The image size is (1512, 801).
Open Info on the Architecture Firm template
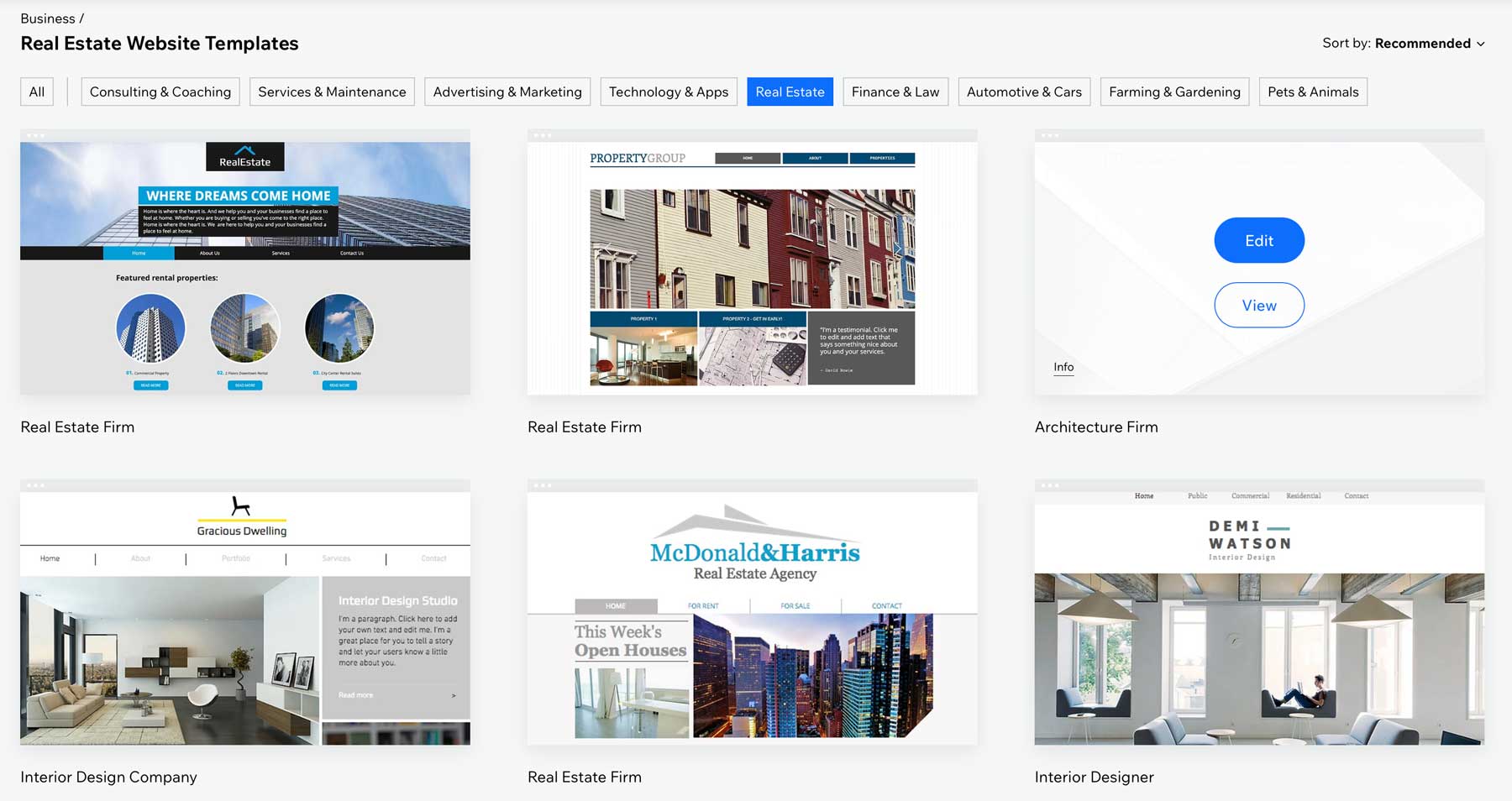(x=1063, y=367)
